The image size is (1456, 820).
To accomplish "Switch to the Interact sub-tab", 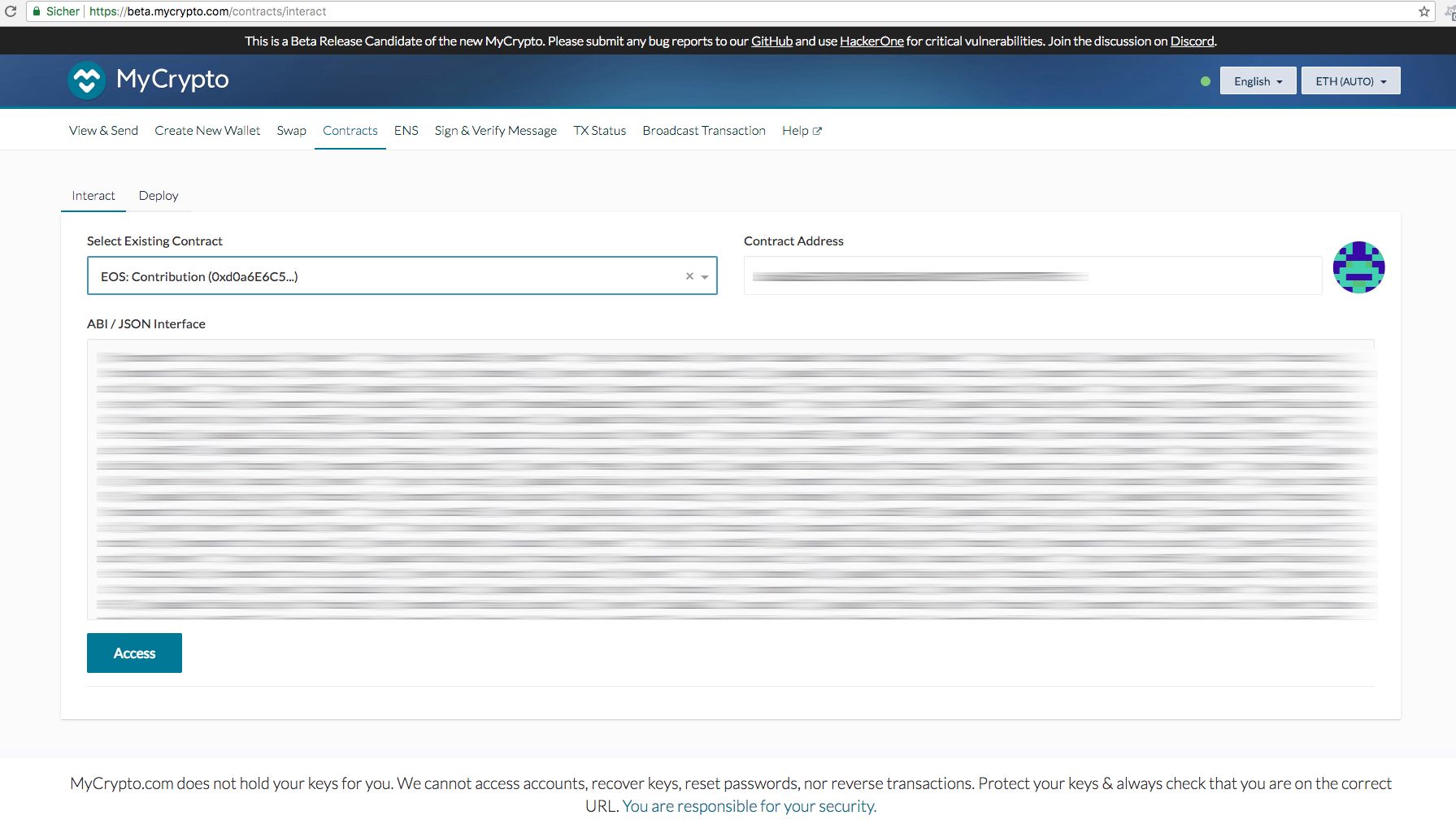I will point(93,196).
